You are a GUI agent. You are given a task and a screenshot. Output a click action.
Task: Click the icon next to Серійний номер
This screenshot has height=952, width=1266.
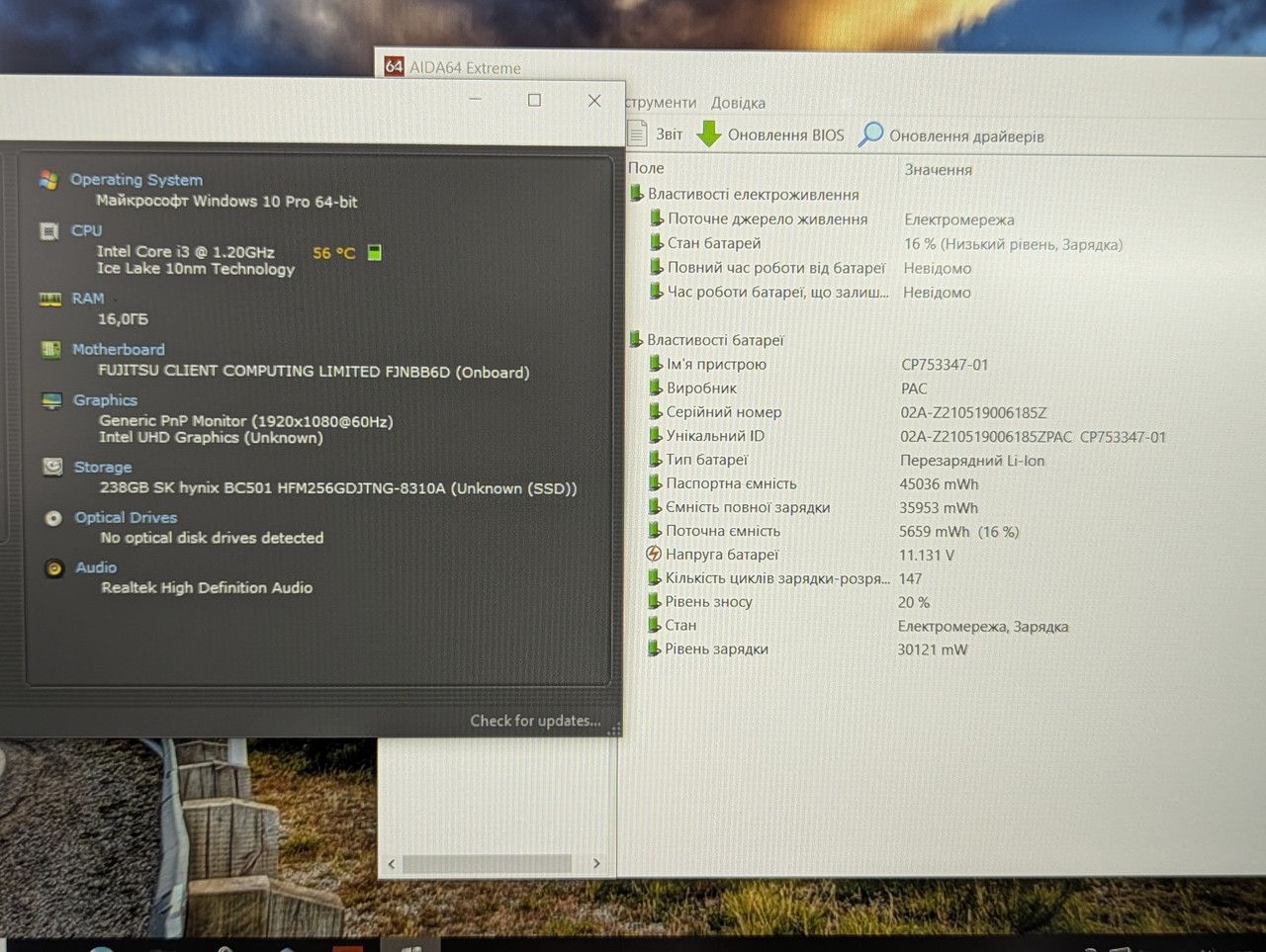pos(655,411)
